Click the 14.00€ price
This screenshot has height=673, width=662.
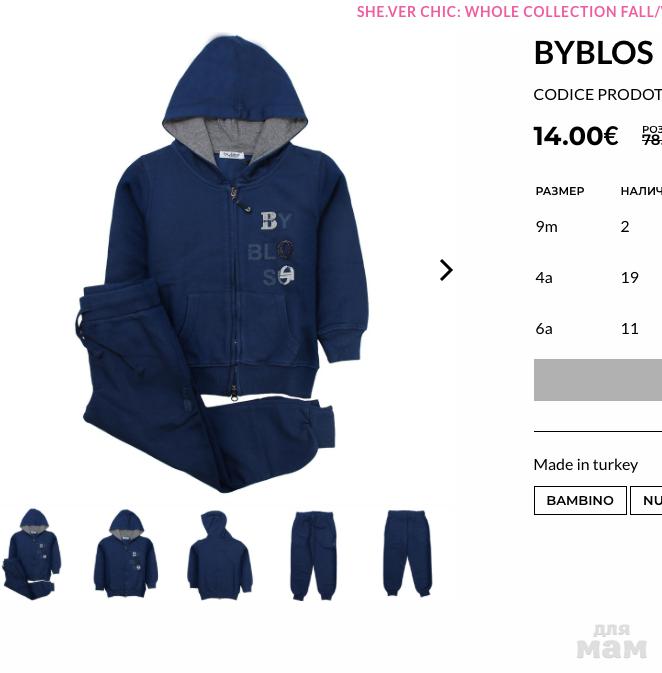(576, 136)
